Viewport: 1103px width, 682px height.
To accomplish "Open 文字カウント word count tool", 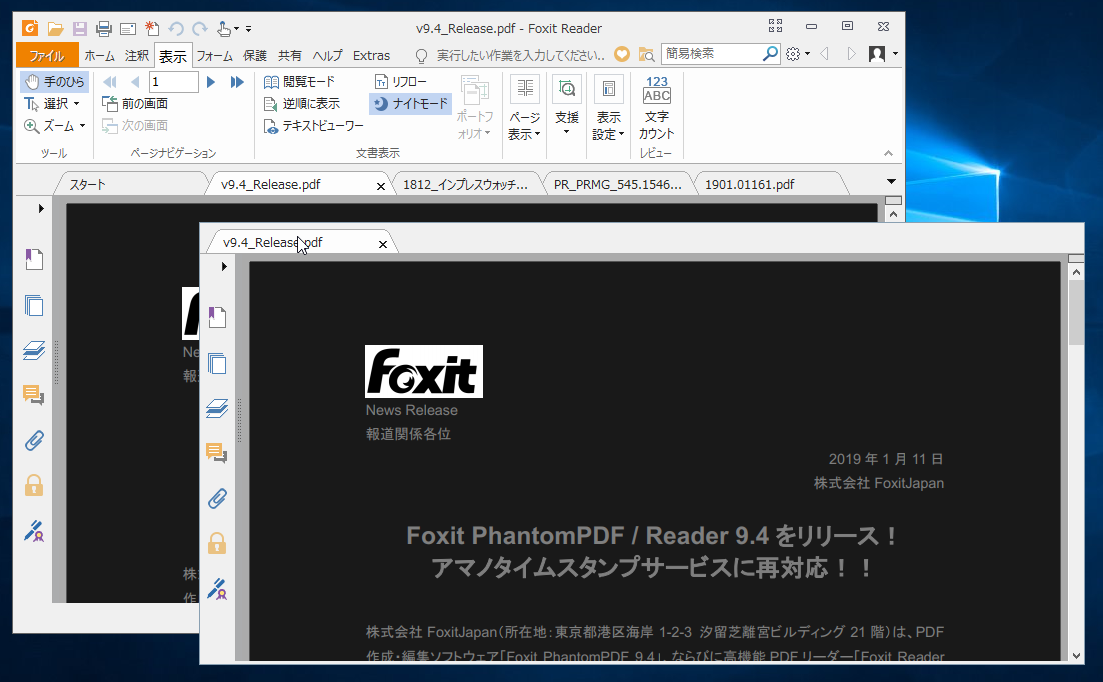I will click(x=656, y=108).
